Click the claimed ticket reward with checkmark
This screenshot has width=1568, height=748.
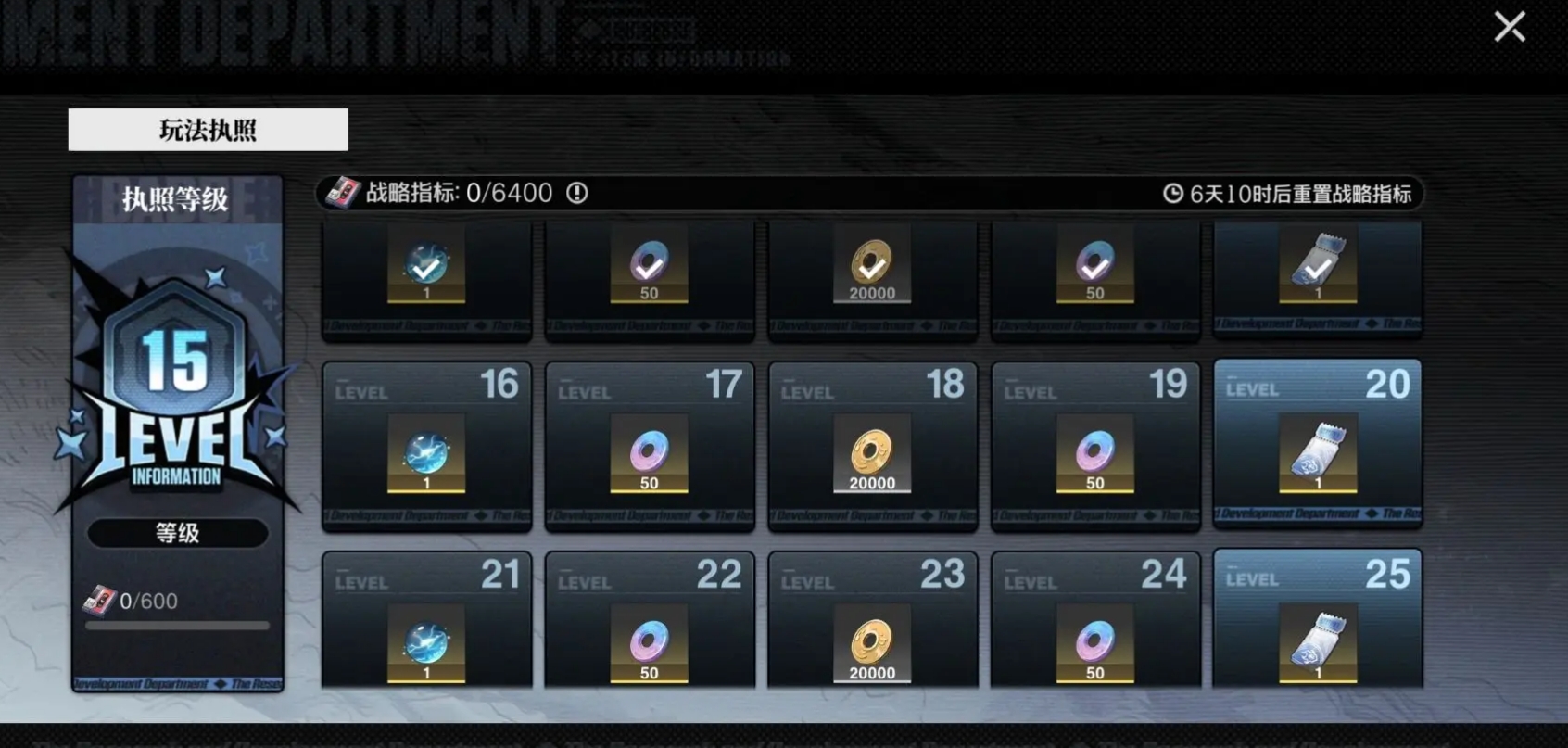click(x=1318, y=264)
